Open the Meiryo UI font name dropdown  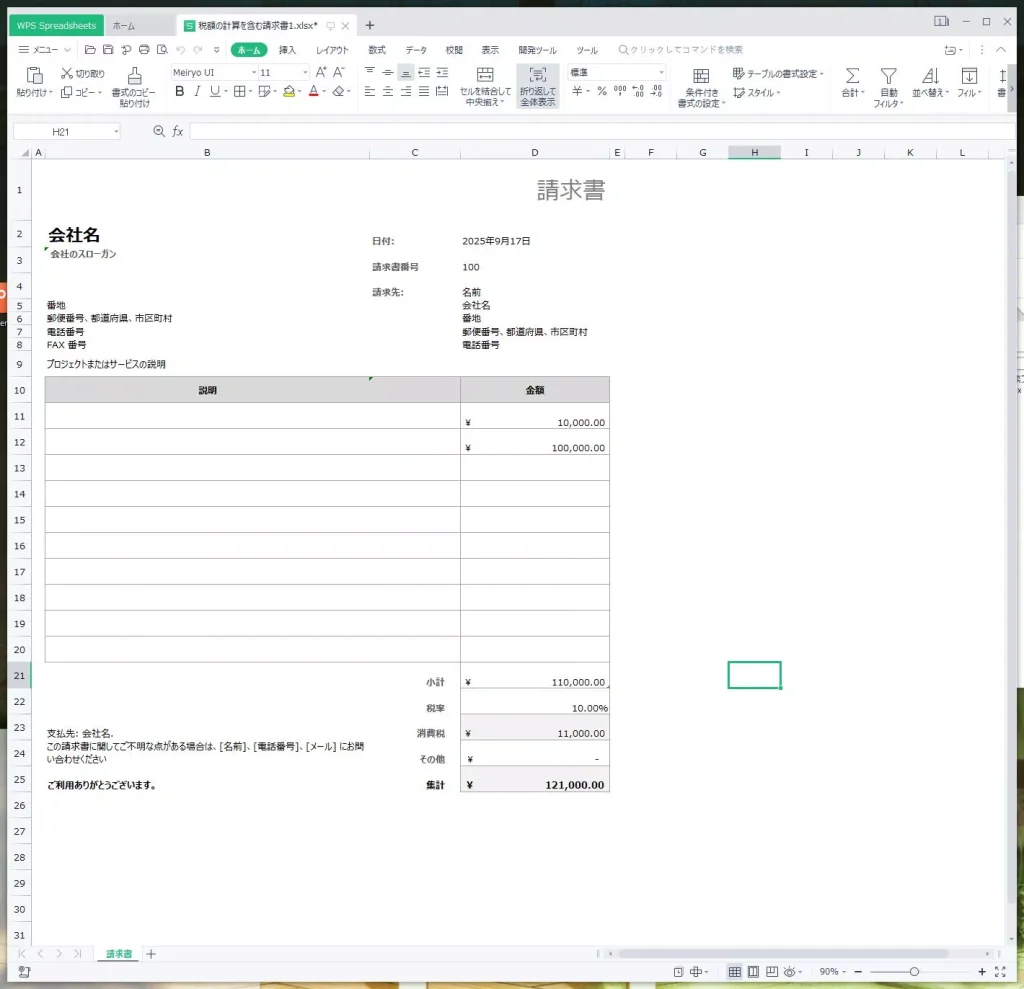(213, 72)
